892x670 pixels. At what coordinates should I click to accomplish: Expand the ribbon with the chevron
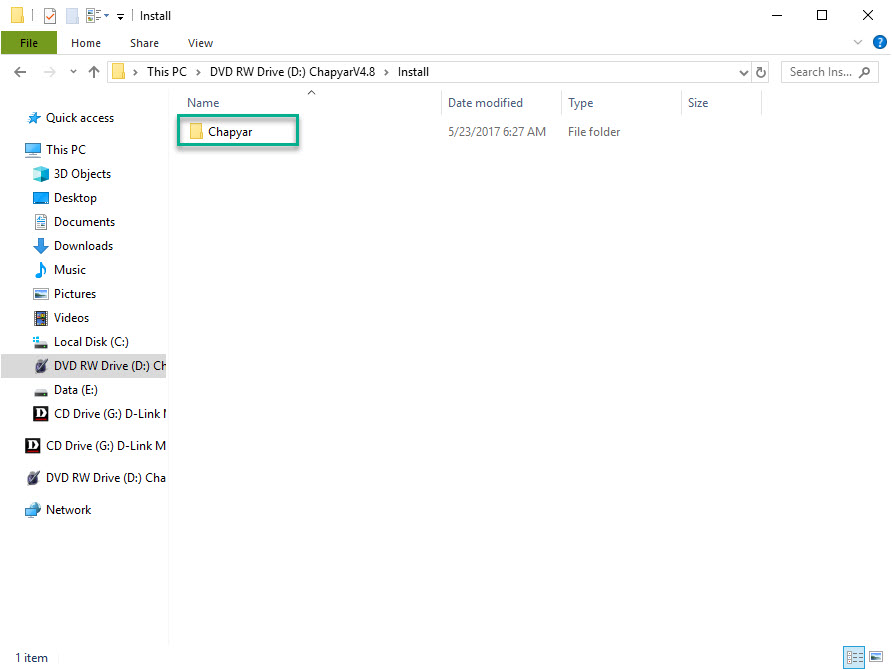(858, 42)
